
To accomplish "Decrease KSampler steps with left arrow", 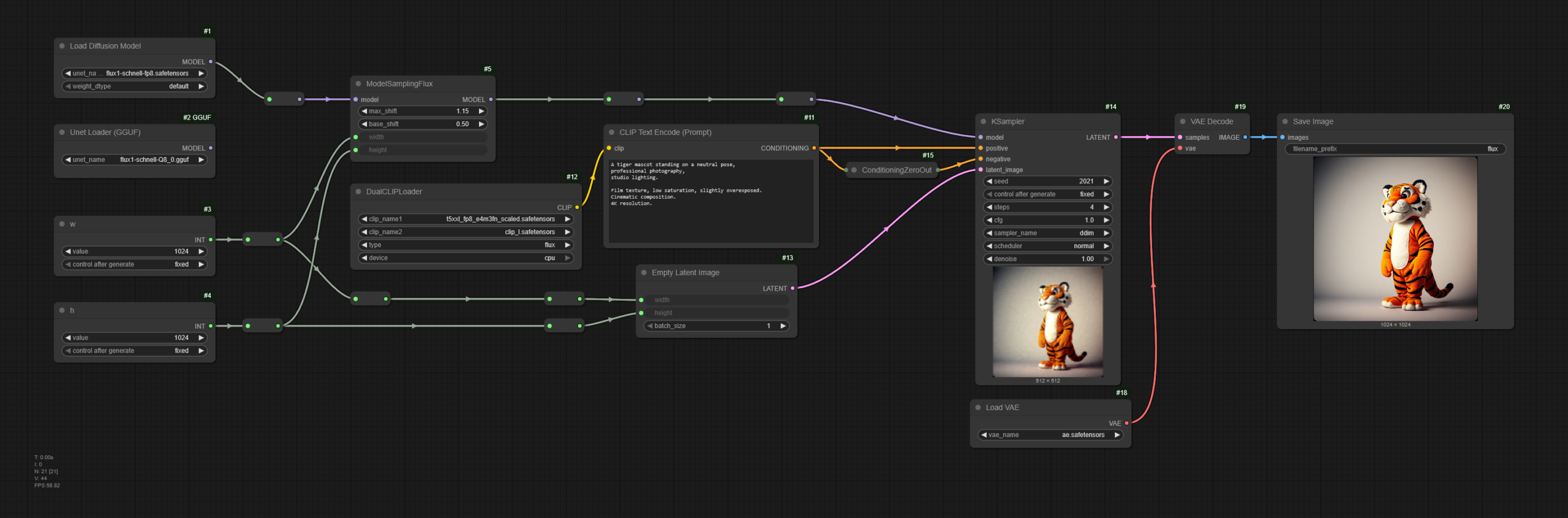I will [x=989, y=207].
